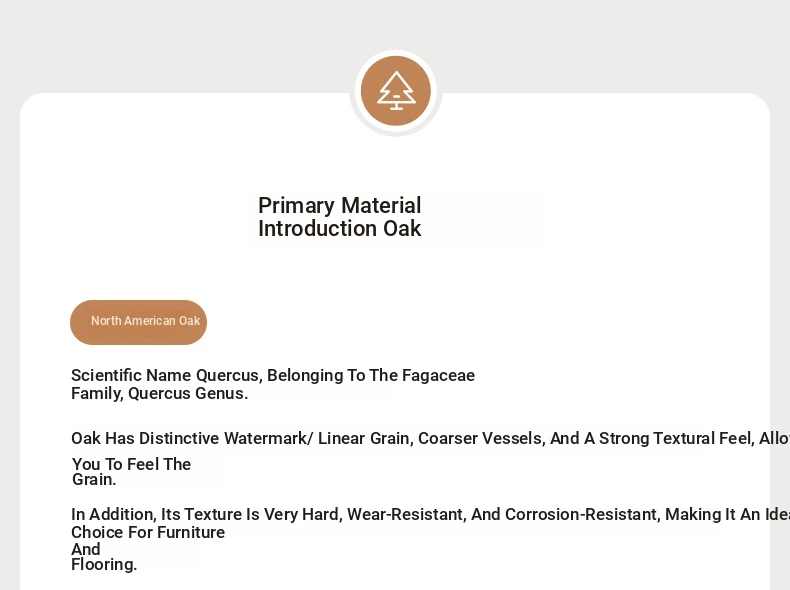Click the pine tree logo icon
This screenshot has height=590, width=790.
[x=396, y=91]
